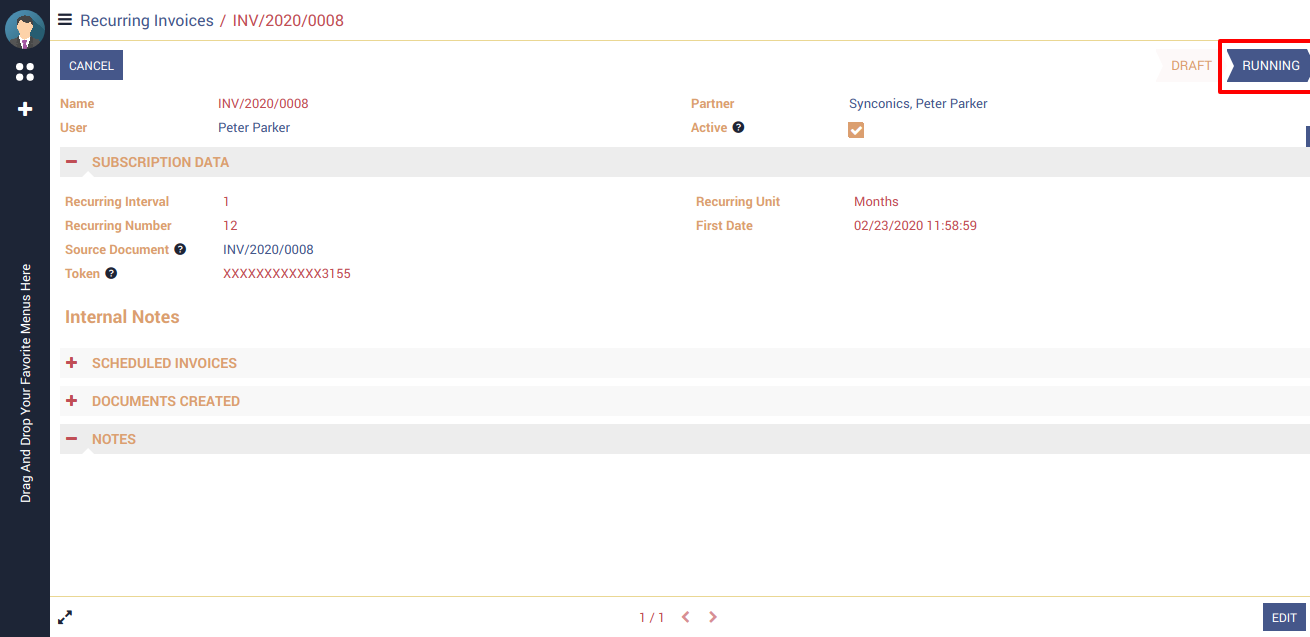Click the fullscreen expand arrows icon
The image size is (1310, 637).
click(65, 617)
